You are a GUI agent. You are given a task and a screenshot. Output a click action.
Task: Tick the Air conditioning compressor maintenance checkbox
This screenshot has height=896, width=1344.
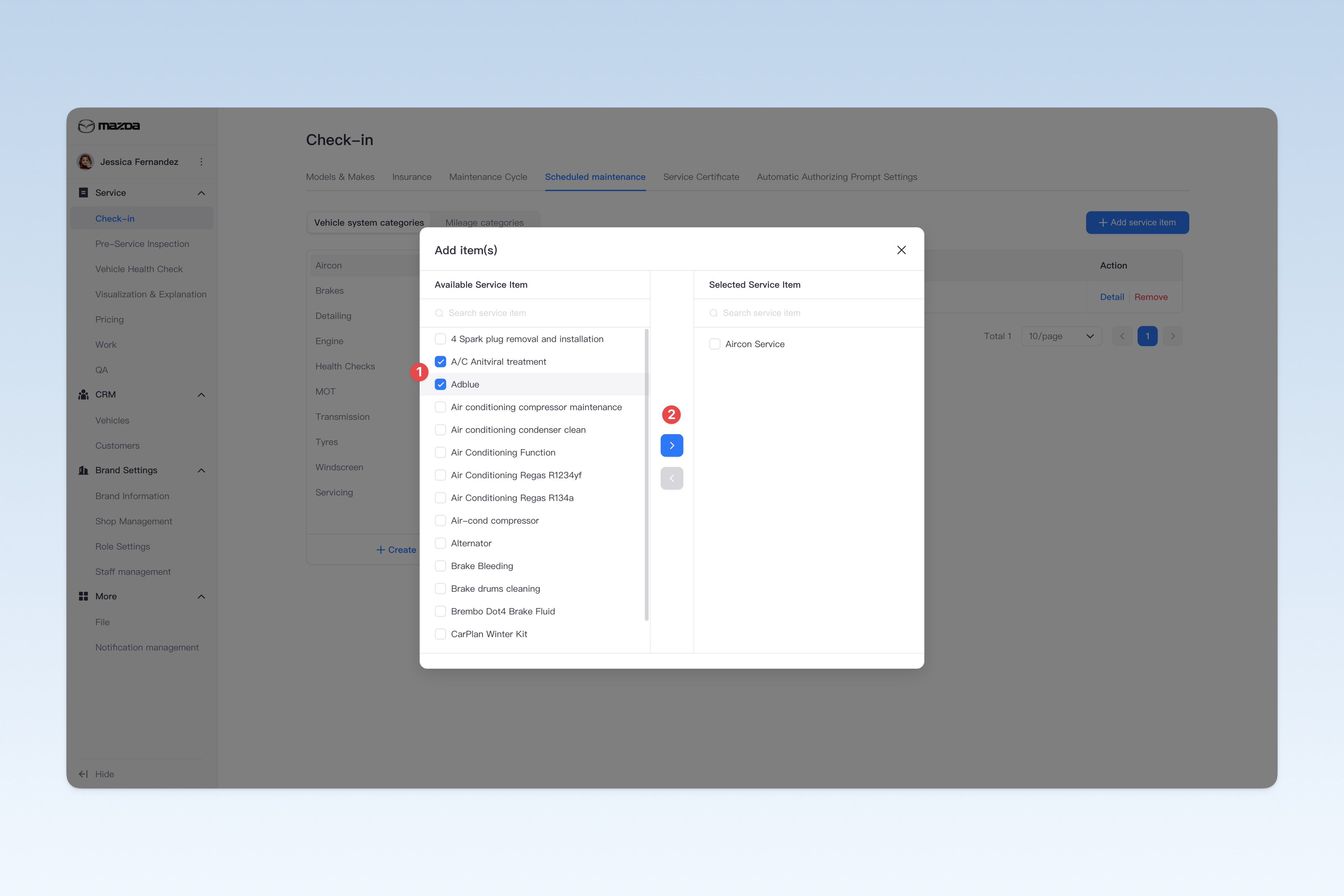440,407
